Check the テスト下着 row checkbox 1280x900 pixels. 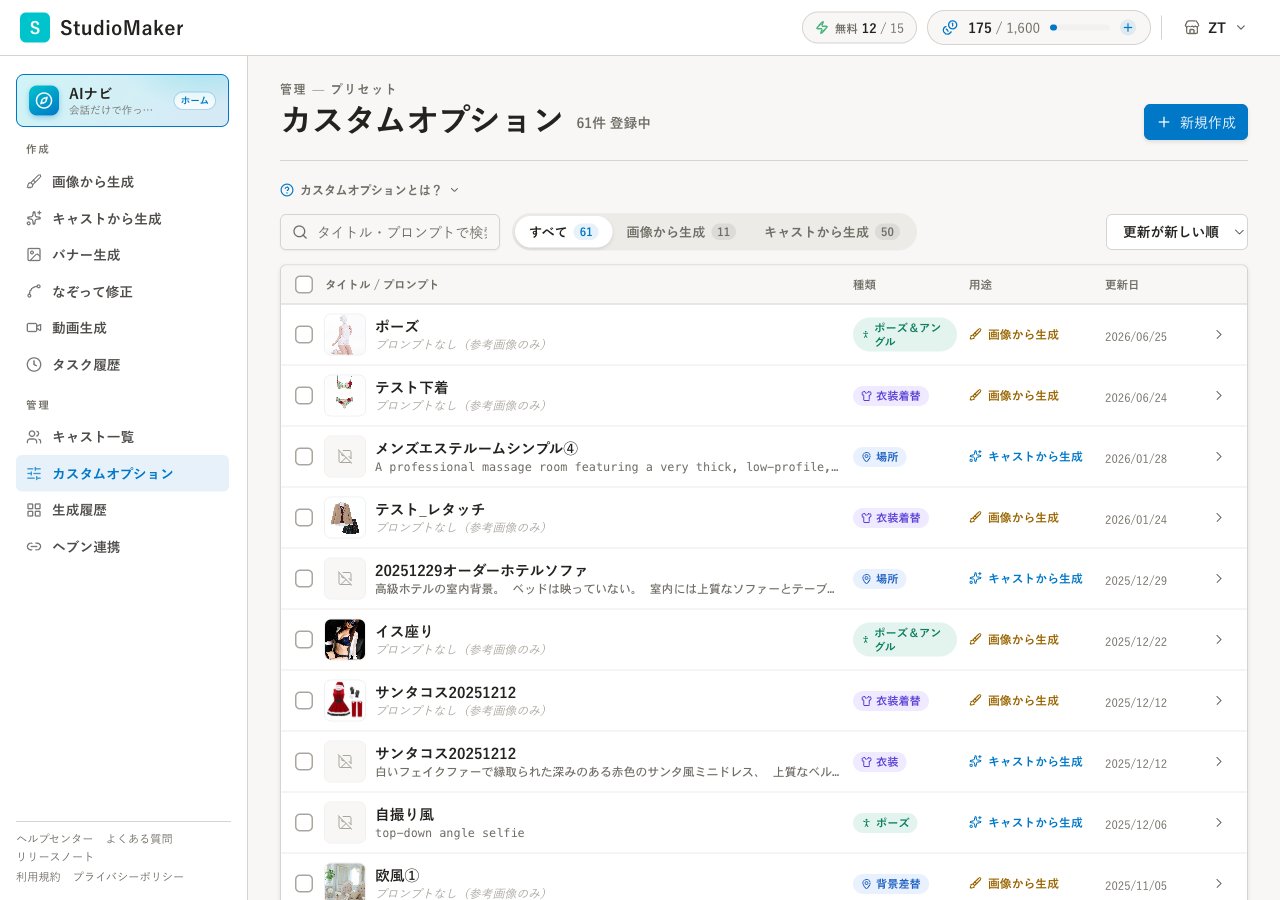304,396
